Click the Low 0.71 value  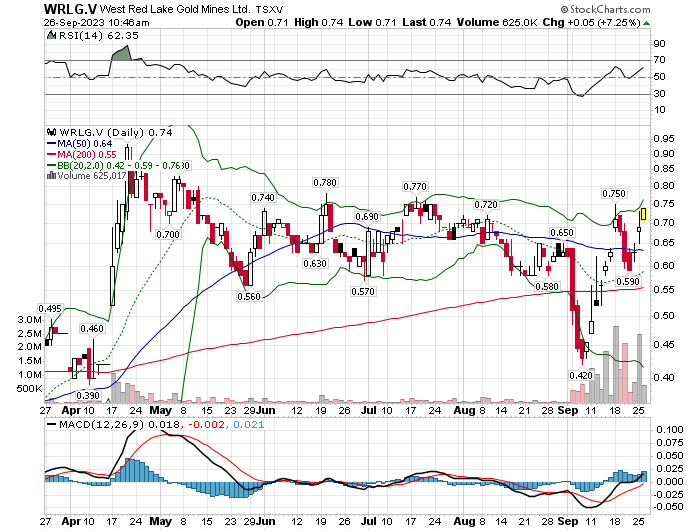point(372,22)
